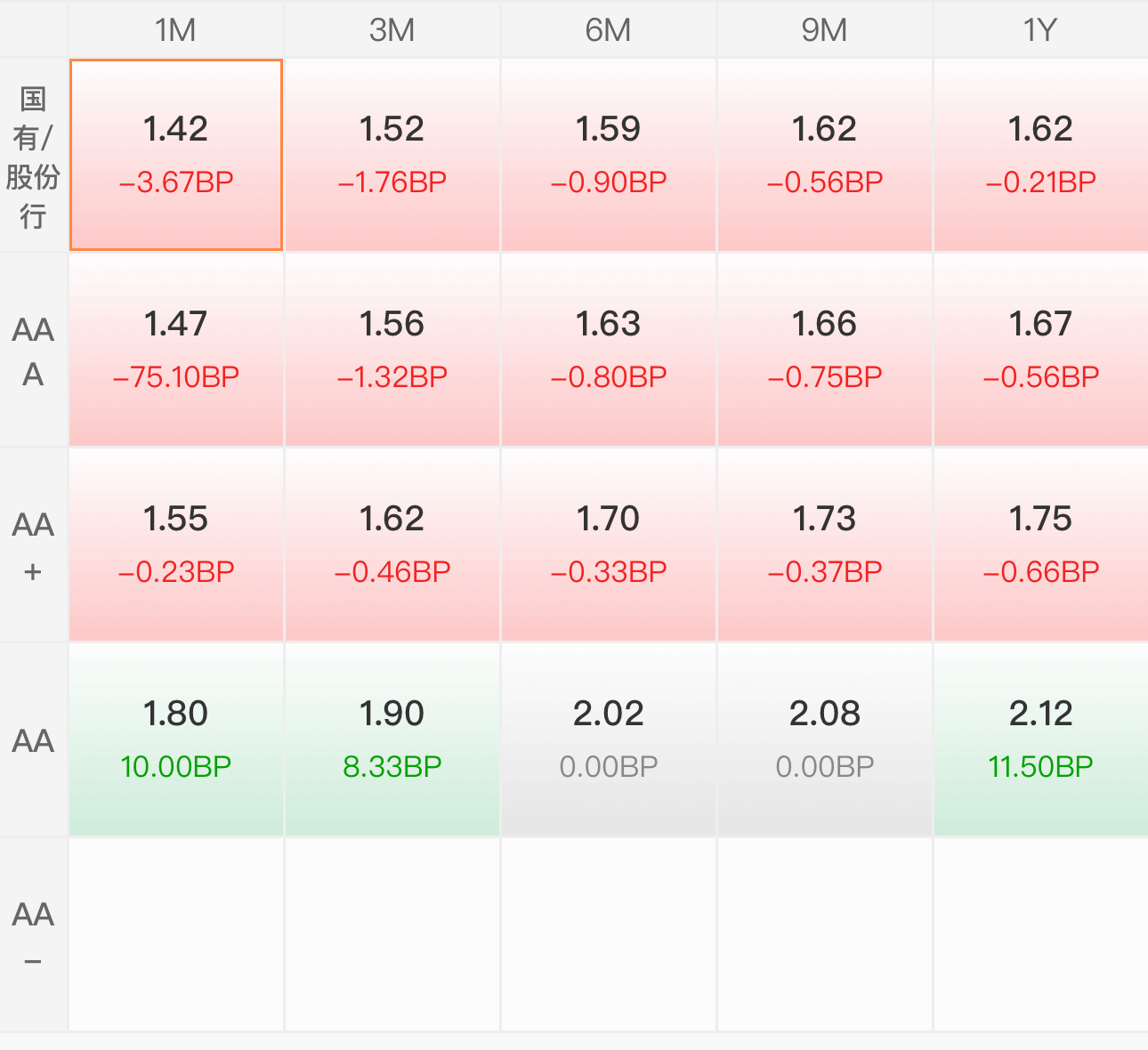Select the green AA 1M cell 1.80

(176, 739)
